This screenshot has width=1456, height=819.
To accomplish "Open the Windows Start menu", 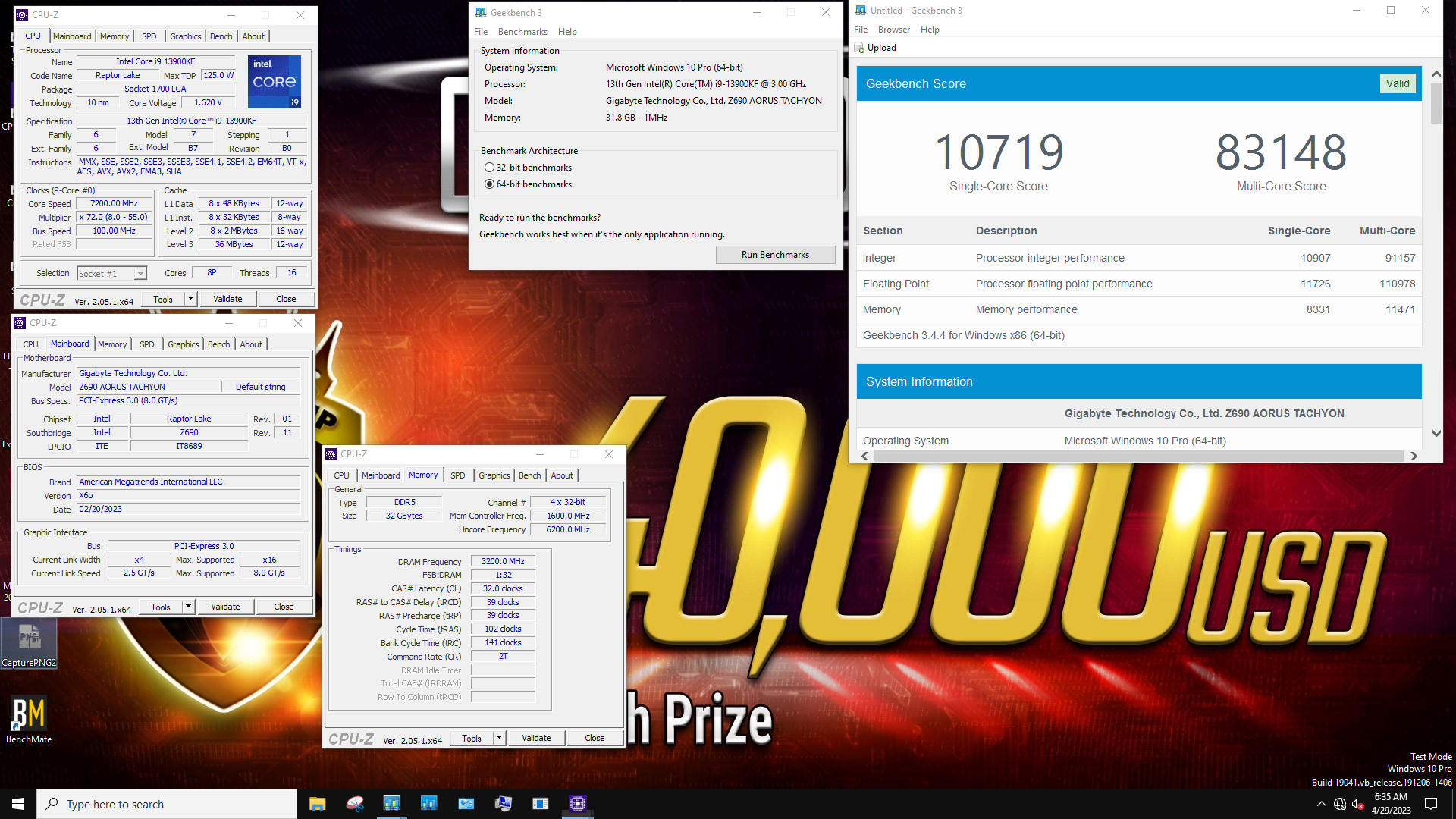I will [18, 804].
